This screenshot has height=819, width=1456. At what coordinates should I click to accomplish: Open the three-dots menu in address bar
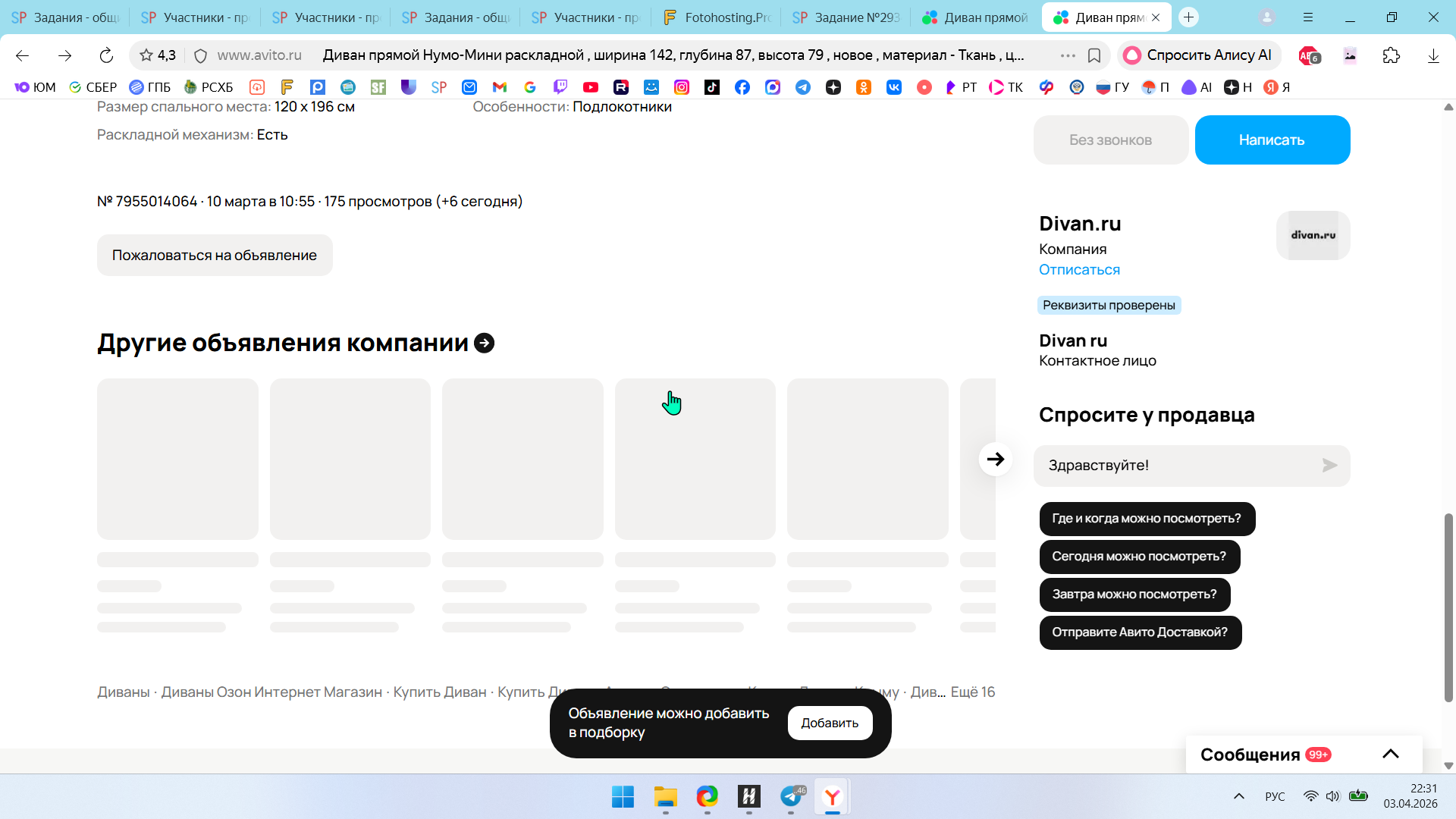[1068, 55]
